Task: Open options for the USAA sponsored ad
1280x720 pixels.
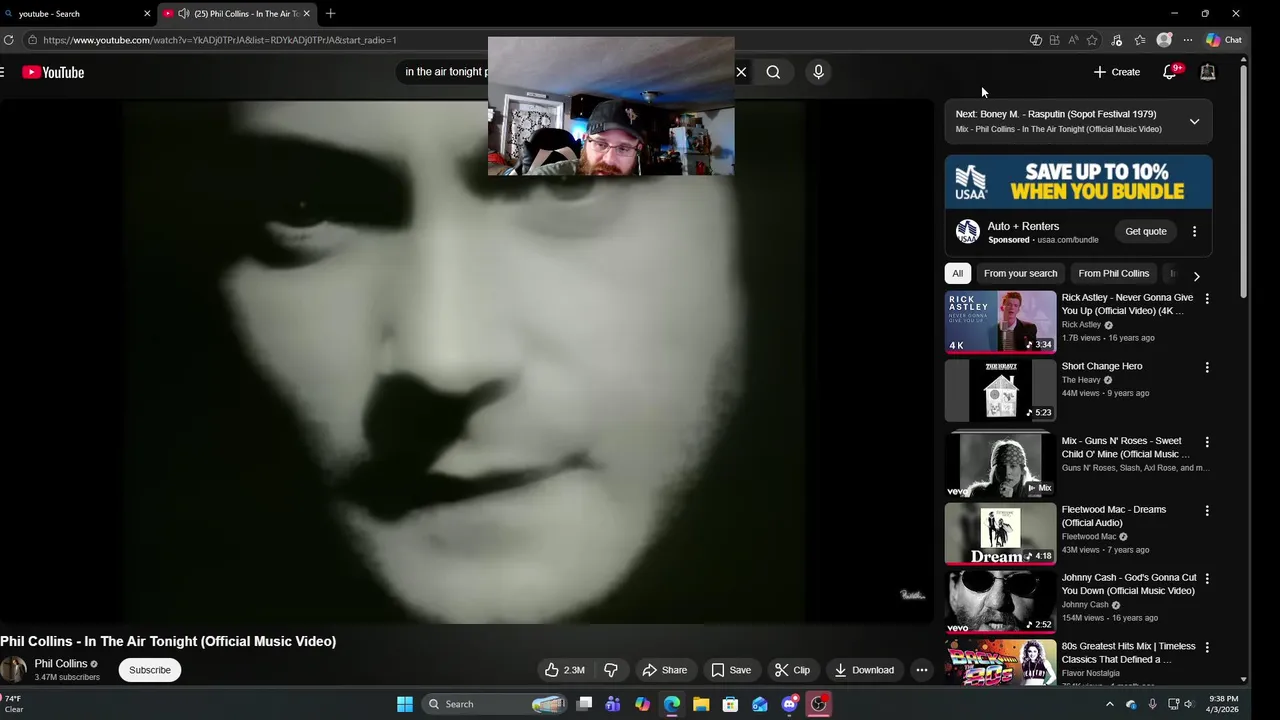Action: (1194, 232)
